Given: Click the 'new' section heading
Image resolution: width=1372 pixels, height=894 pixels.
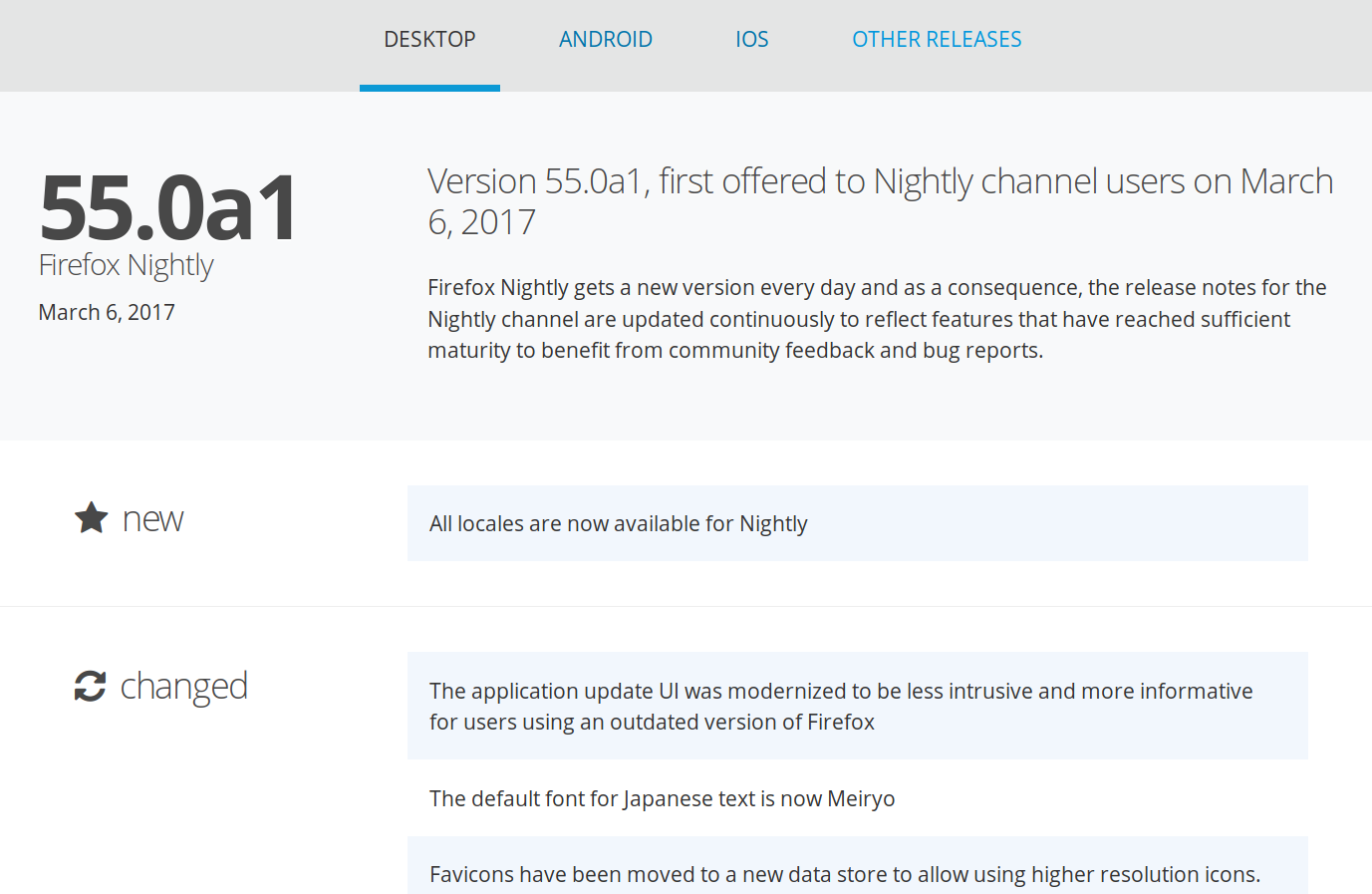Looking at the screenshot, I should (x=152, y=519).
